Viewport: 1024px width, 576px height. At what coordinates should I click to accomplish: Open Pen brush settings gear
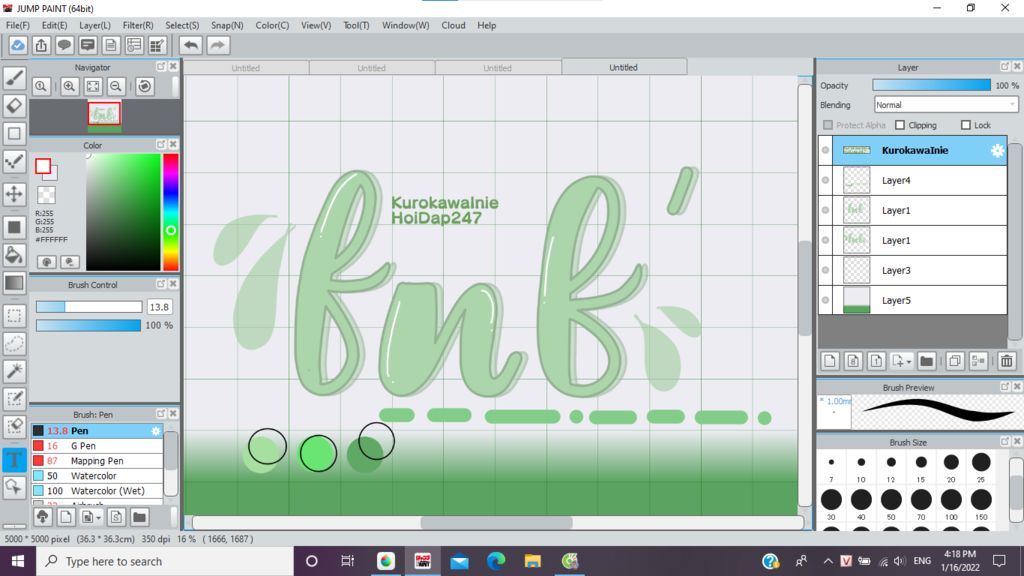click(155, 431)
